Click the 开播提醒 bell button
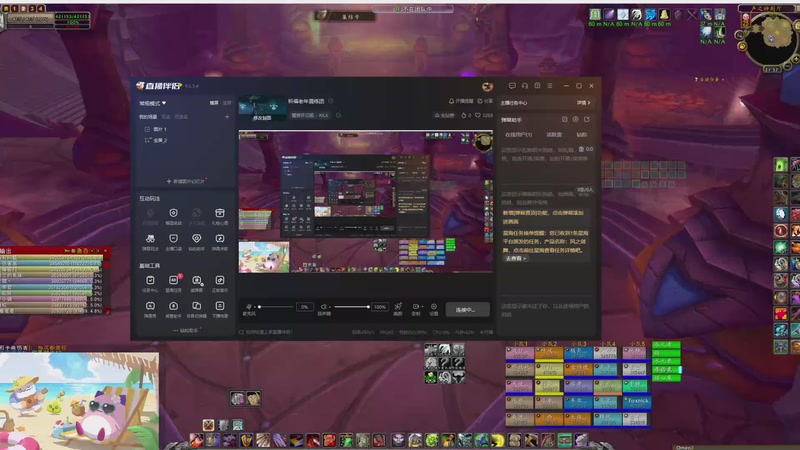This screenshot has height=450, width=800. (x=461, y=101)
